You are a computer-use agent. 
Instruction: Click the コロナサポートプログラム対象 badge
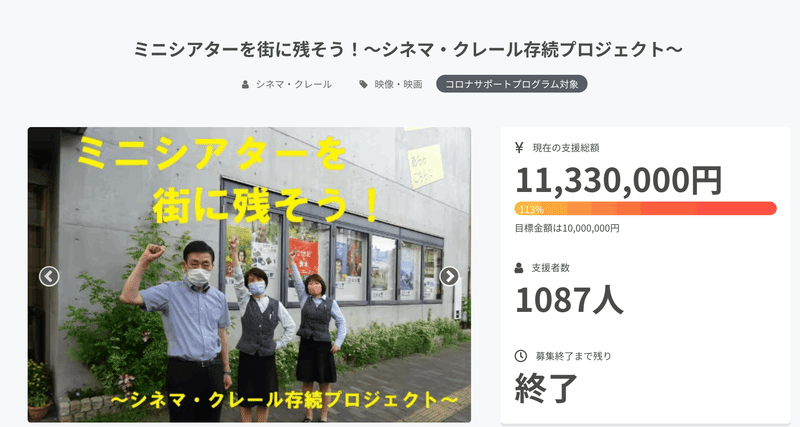click(x=512, y=84)
